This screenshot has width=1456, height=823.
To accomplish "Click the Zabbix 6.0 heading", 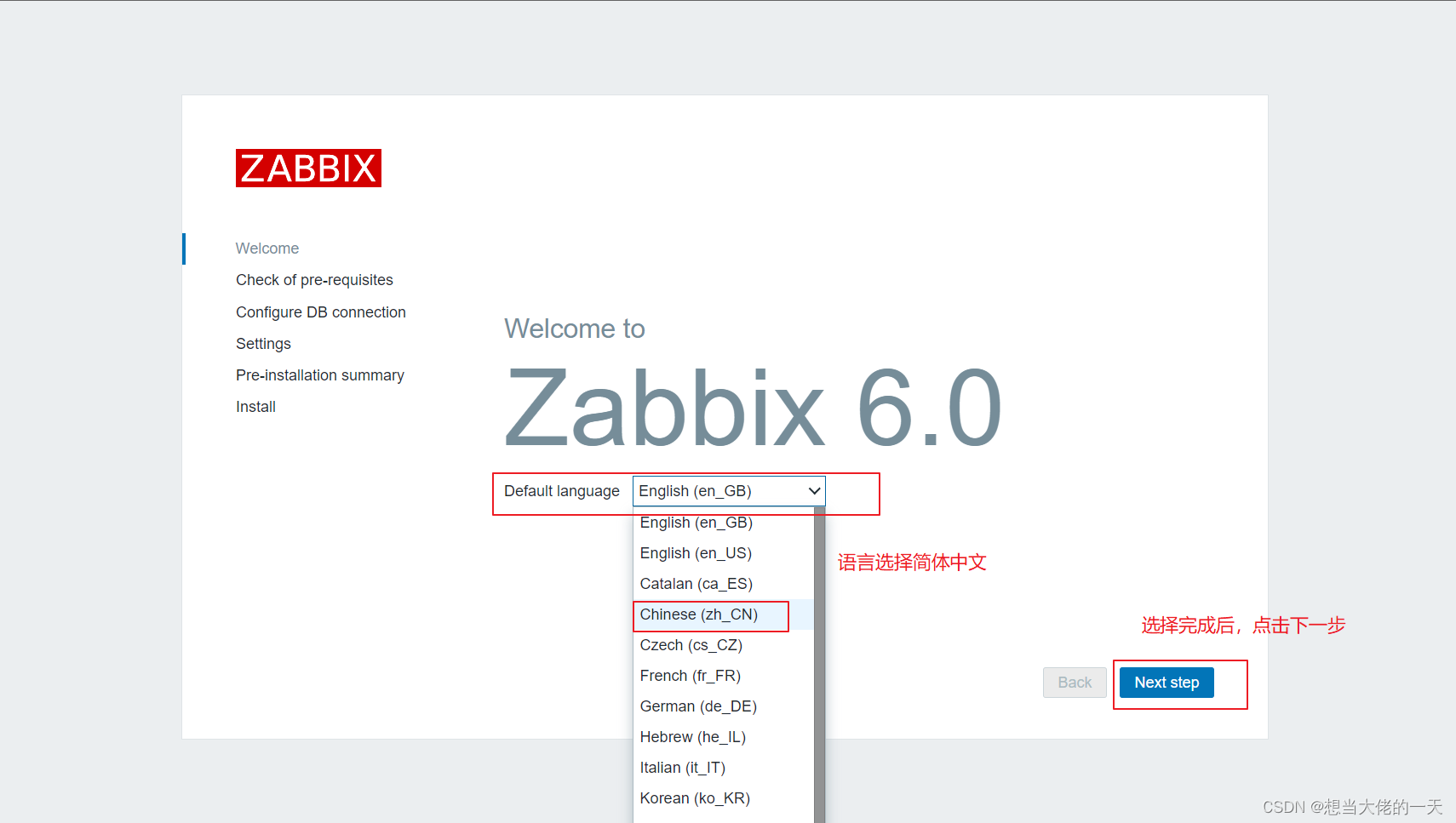I will pos(754,408).
